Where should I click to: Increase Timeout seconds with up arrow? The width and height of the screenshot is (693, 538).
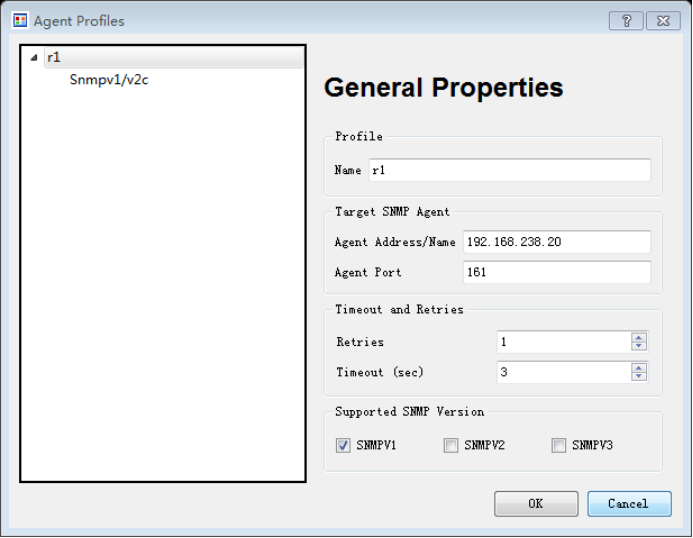tap(639, 368)
